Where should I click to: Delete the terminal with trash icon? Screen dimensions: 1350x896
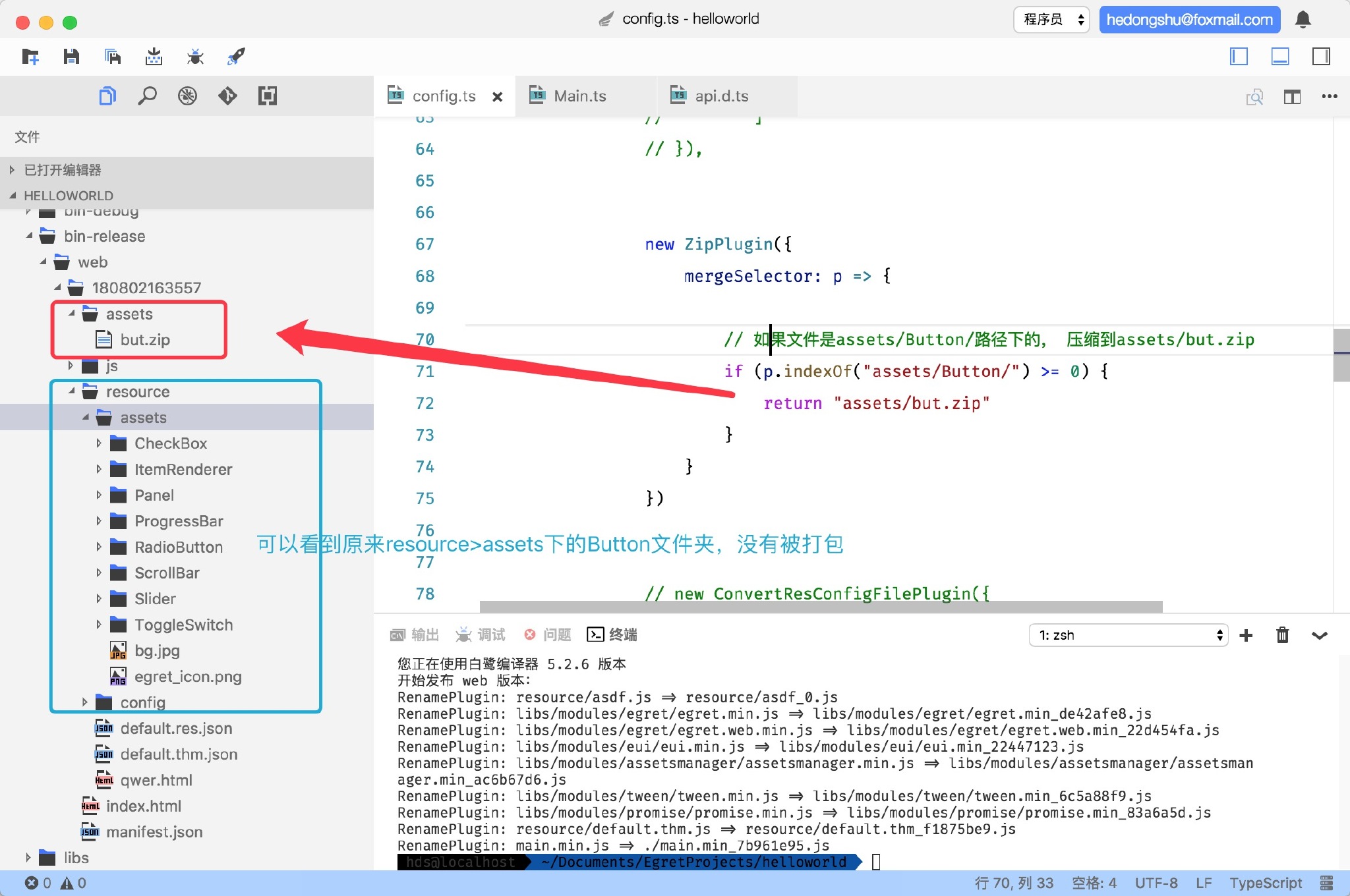1282,635
